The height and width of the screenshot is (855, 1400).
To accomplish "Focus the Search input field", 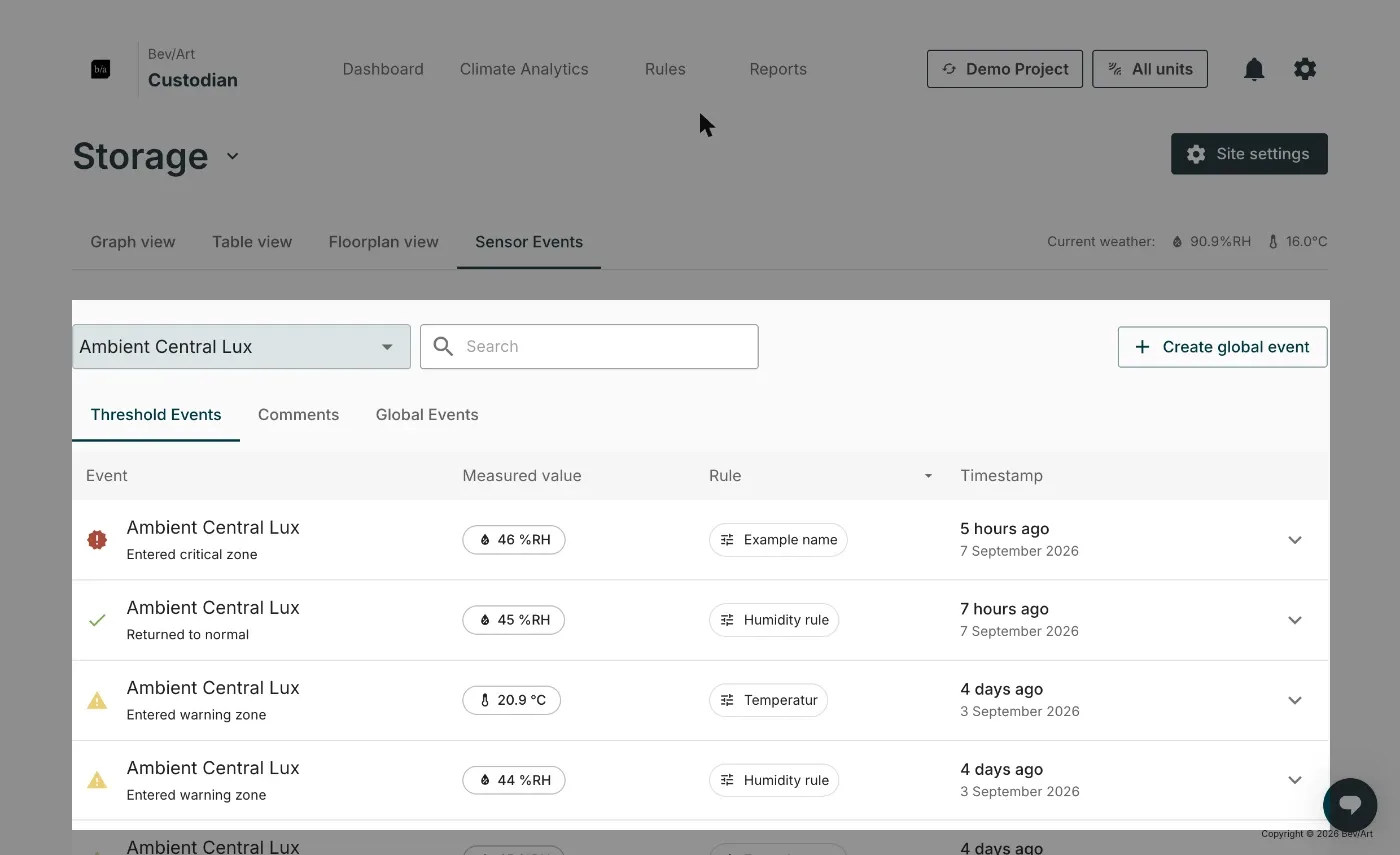I will 589,347.
